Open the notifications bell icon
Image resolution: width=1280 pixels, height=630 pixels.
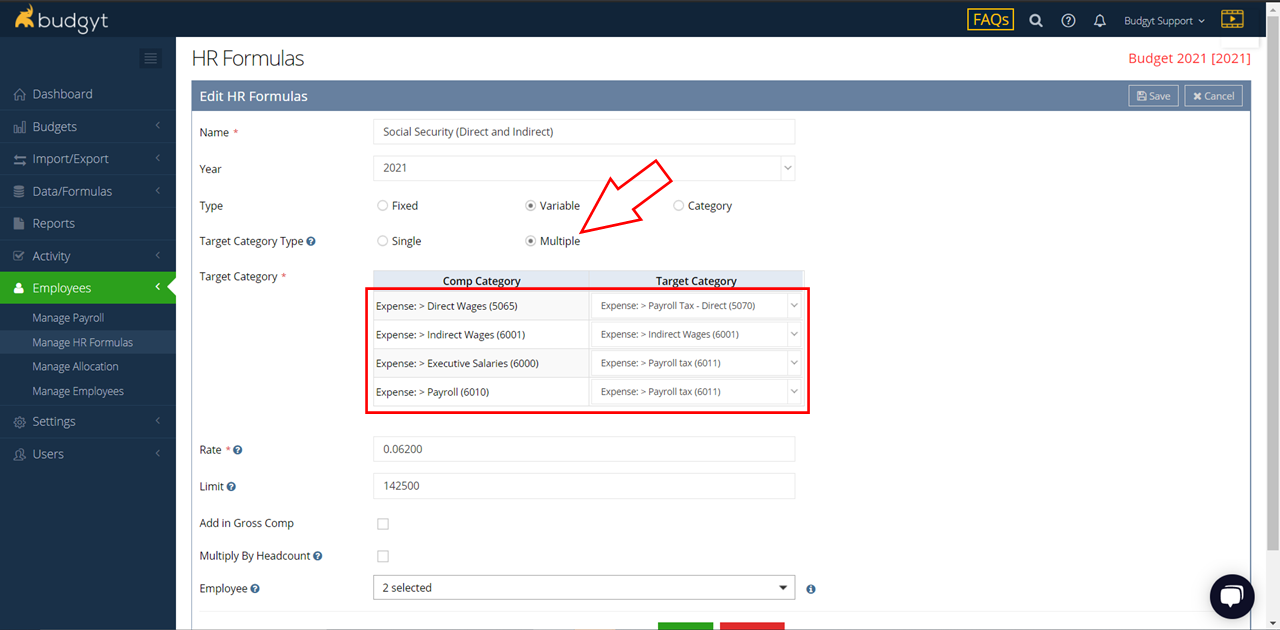1100,20
